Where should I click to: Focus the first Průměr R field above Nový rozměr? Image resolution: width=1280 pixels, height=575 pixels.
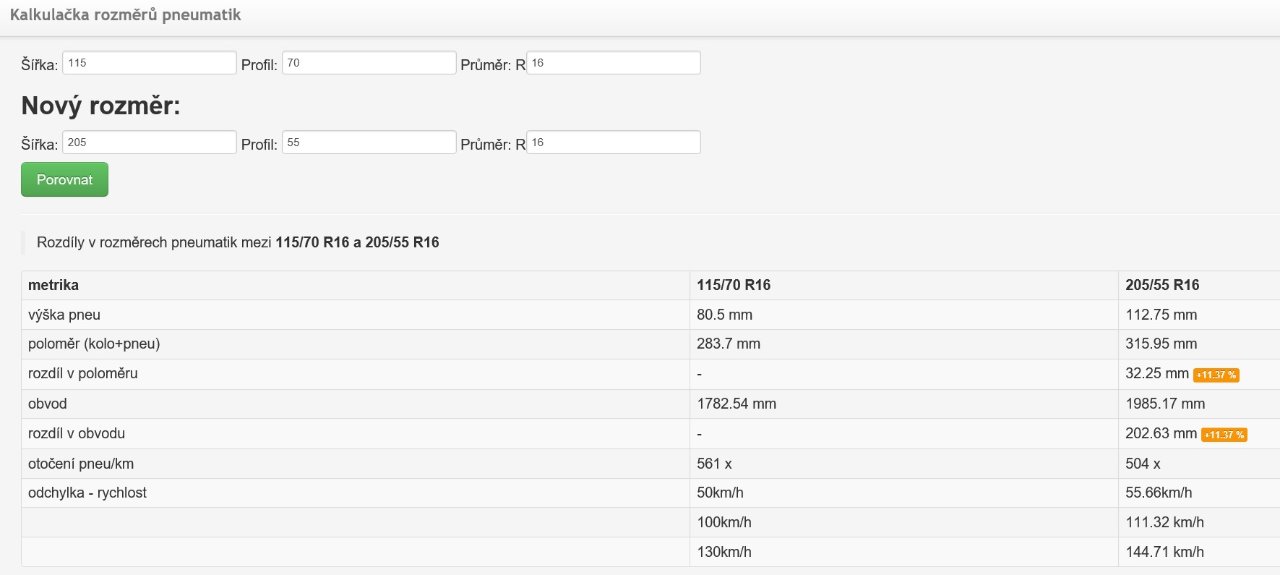coord(613,63)
